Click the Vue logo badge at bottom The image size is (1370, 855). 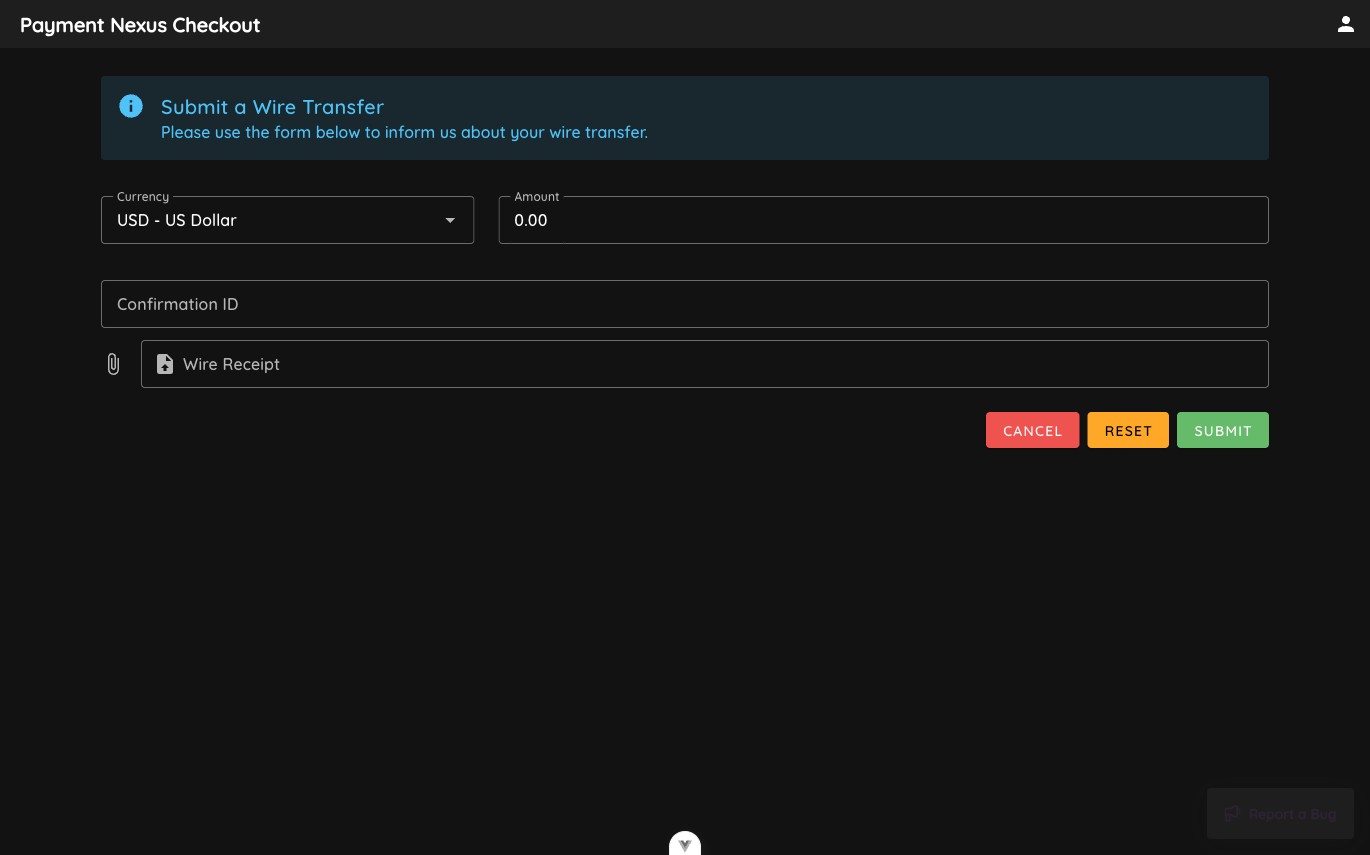[685, 844]
